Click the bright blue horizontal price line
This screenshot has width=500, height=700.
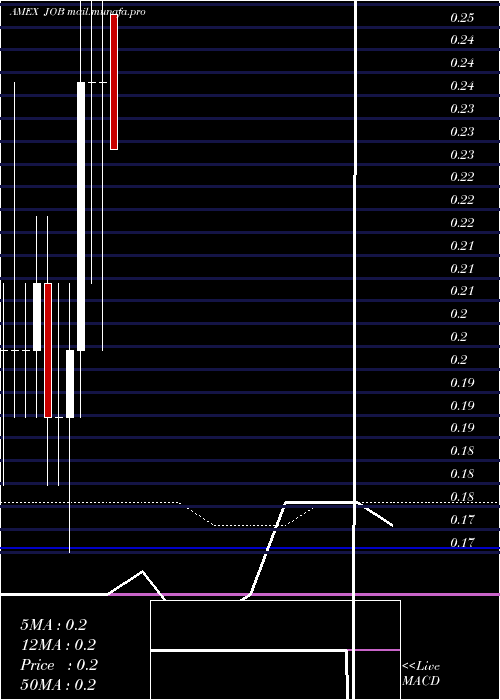point(250,548)
